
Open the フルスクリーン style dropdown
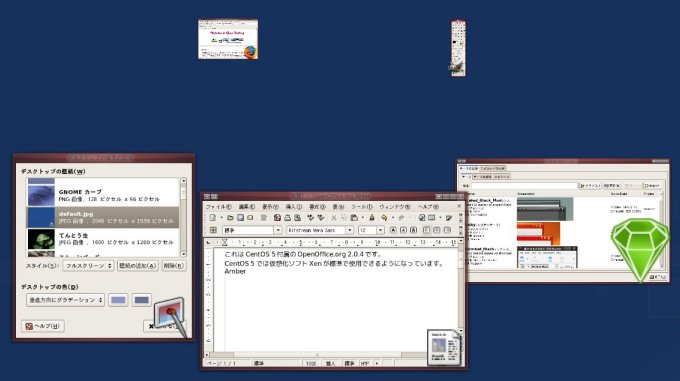(x=88, y=265)
